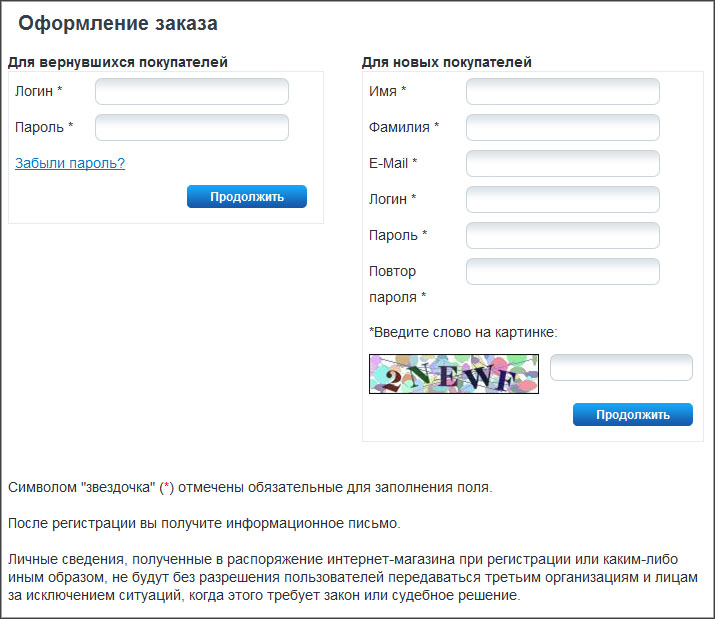Click the captcha image 2NEWF
Screen dimensions: 715x619
tap(454, 374)
